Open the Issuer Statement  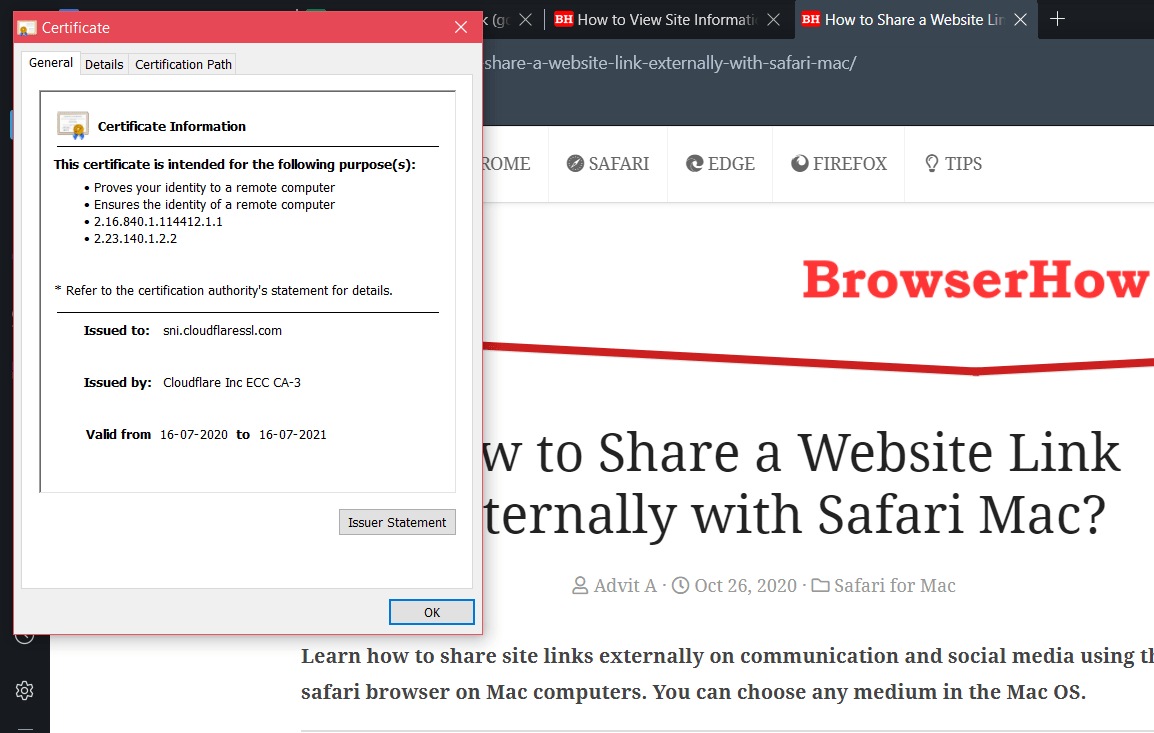(x=397, y=523)
